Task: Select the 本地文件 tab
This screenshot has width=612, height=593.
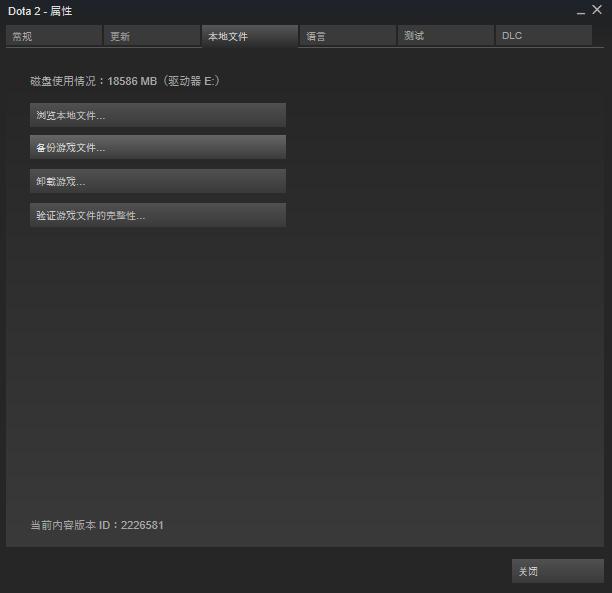Action: 250,36
